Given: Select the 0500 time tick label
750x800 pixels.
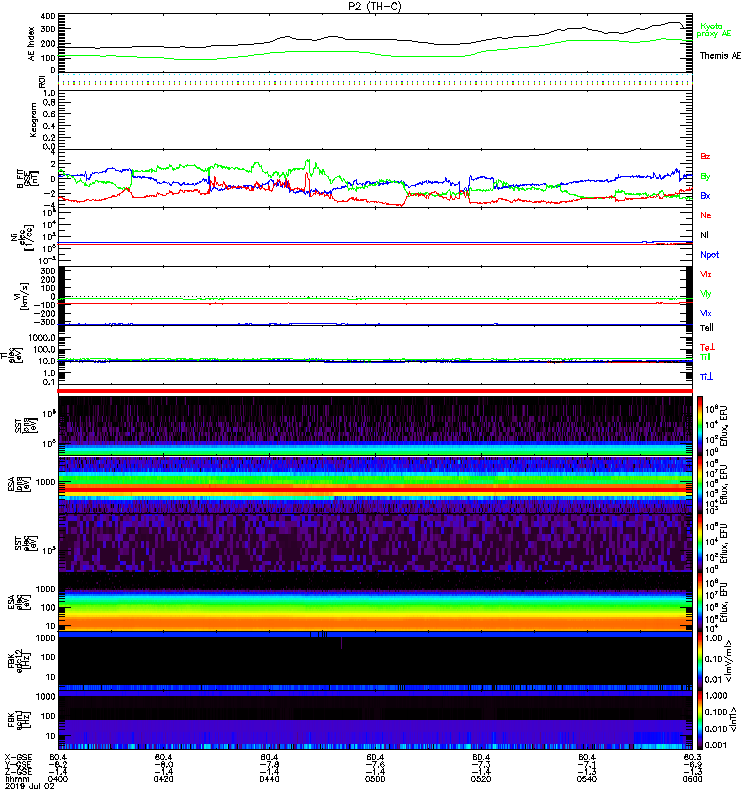Looking at the screenshot, I should tap(375, 779).
